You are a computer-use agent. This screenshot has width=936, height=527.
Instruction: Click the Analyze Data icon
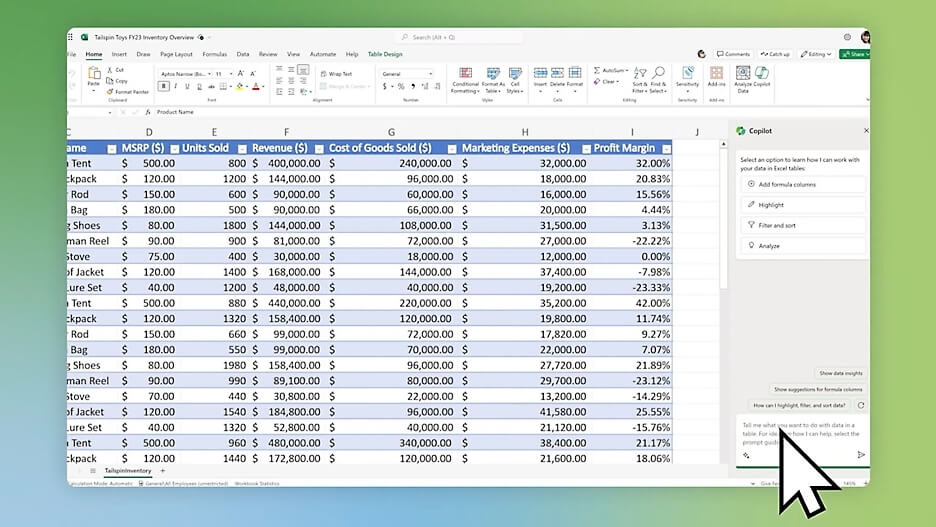[x=743, y=73]
